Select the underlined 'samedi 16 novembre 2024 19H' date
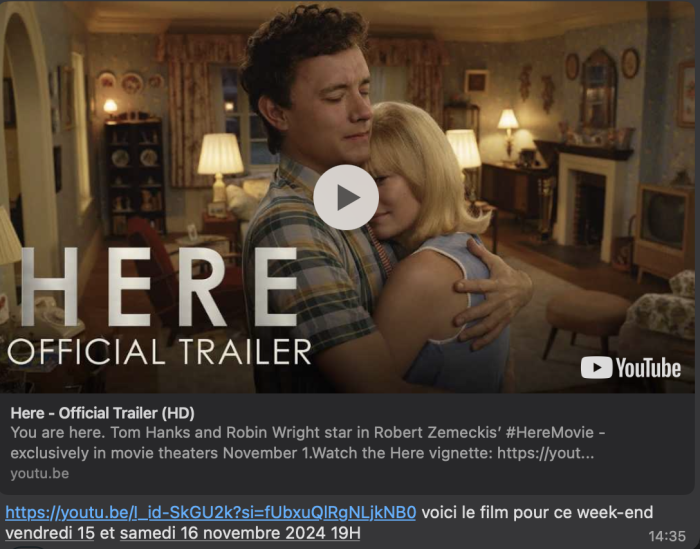The image size is (700, 549). [x=240, y=533]
